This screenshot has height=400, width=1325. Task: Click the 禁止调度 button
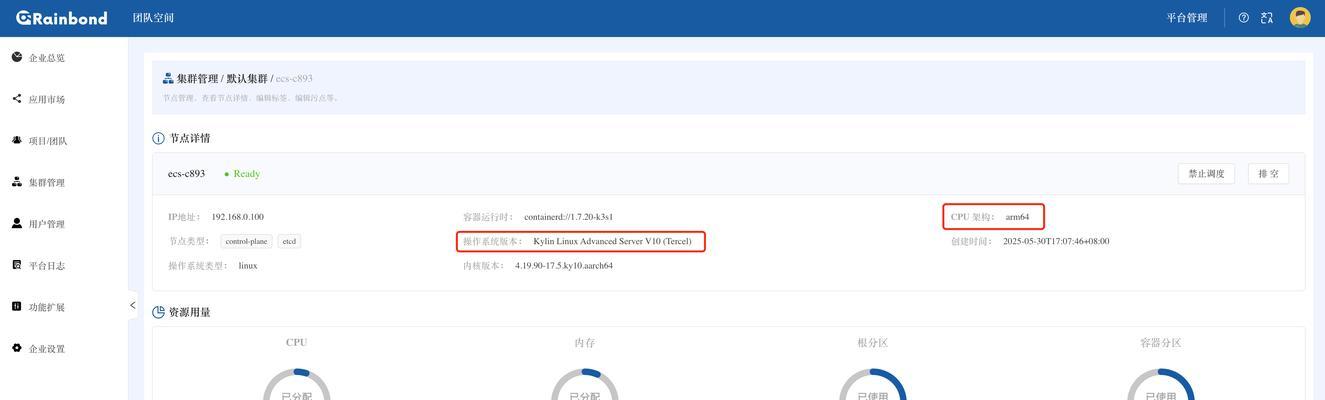(1206, 174)
